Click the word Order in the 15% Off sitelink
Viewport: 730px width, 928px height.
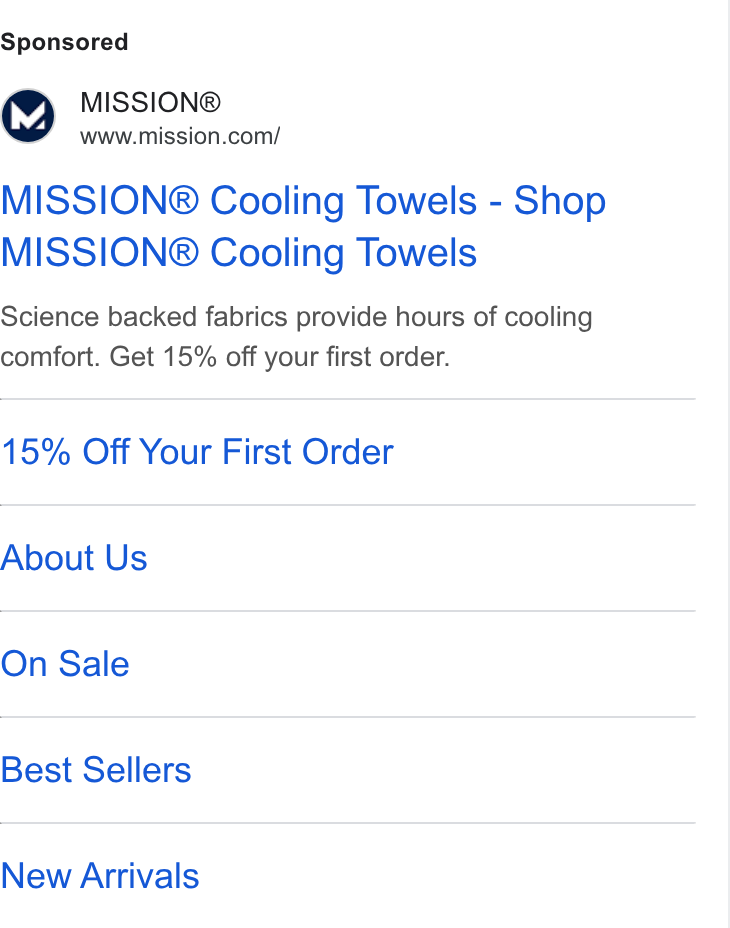348,452
